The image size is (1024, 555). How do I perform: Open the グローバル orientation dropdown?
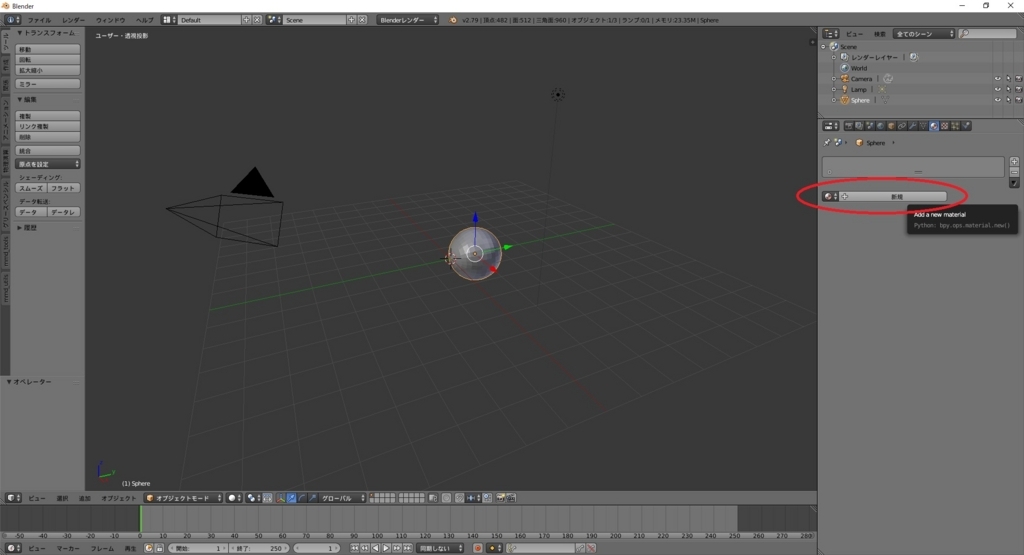[342, 498]
